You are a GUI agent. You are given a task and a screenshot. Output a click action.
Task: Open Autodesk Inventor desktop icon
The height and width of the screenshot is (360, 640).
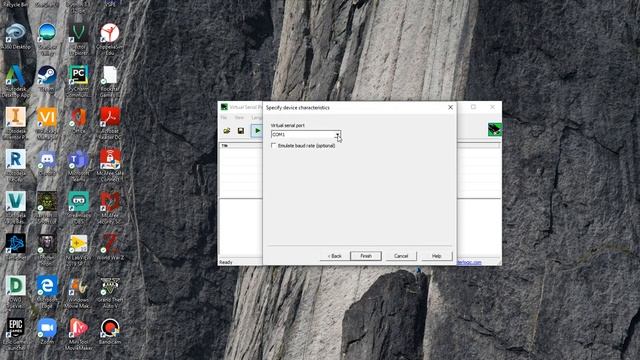point(16,124)
